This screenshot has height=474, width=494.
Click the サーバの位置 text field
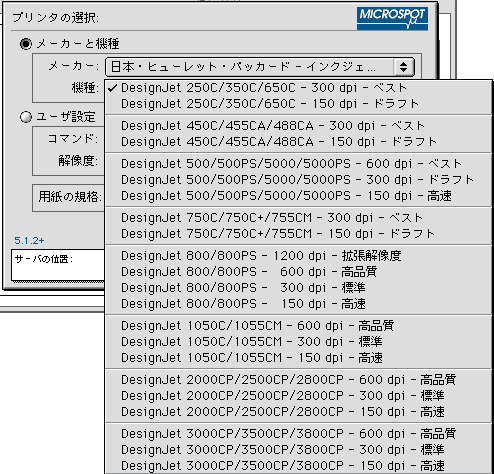click(x=58, y=265)
